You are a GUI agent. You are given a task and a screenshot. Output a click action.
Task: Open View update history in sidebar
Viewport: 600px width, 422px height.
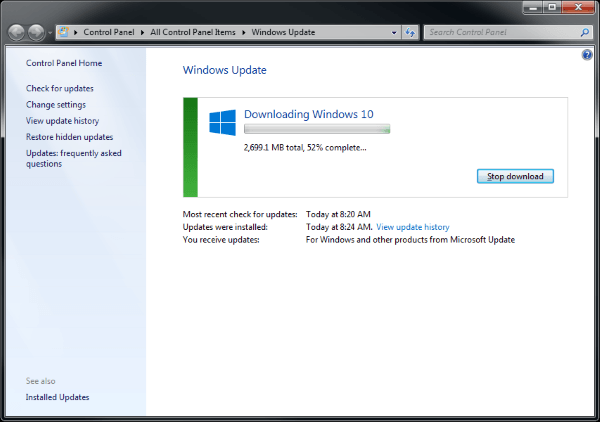click(62, 121)
